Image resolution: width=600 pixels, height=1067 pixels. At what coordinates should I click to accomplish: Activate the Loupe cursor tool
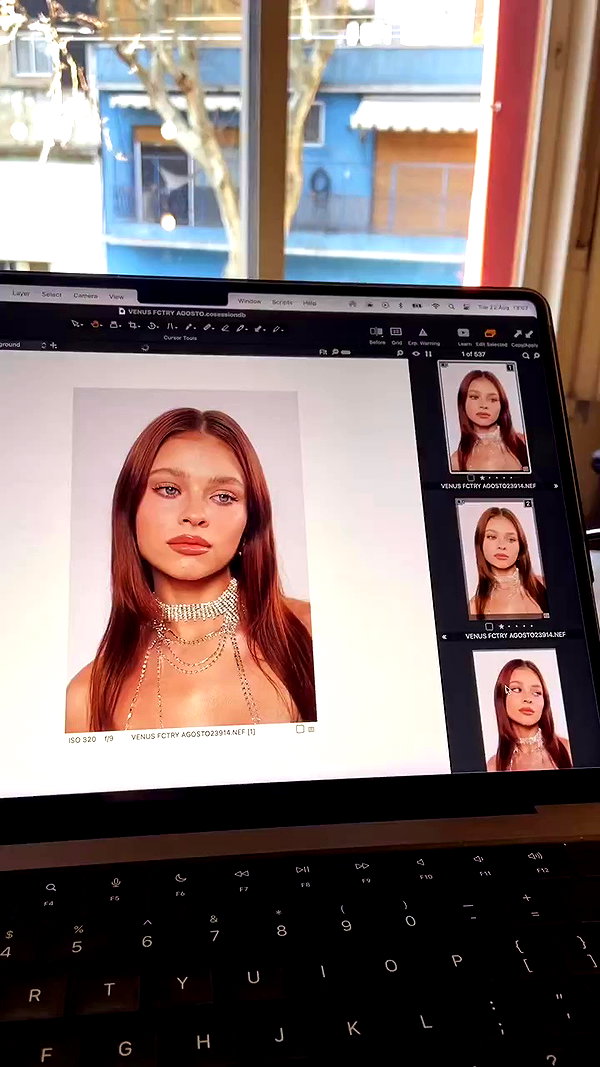pyautogui.click(x=114, y=325)
